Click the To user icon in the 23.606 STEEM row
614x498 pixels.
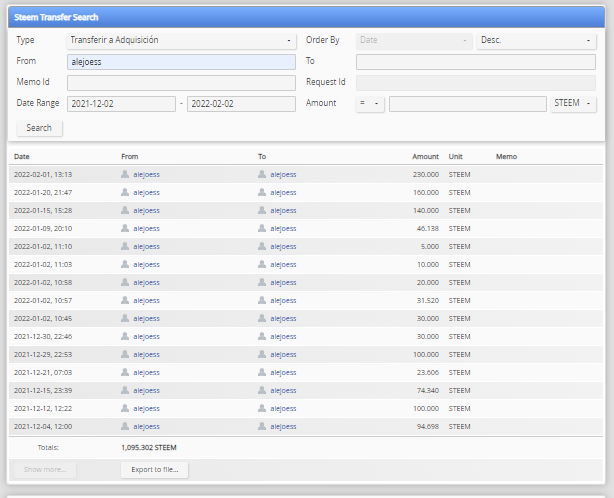click(262, 372)
